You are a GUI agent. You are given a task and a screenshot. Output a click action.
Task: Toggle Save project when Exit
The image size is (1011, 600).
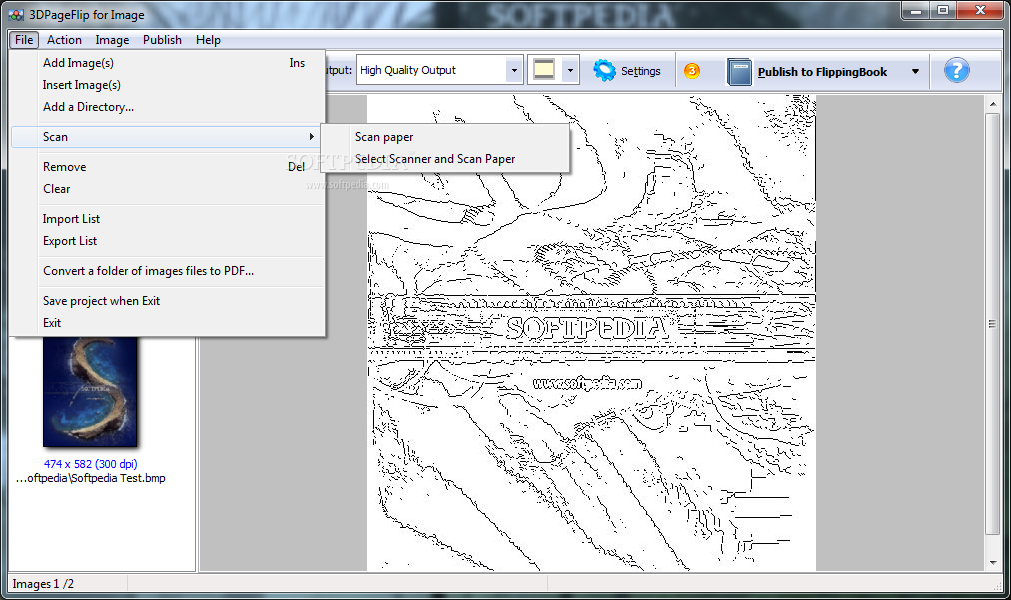[x=168, y=301]
